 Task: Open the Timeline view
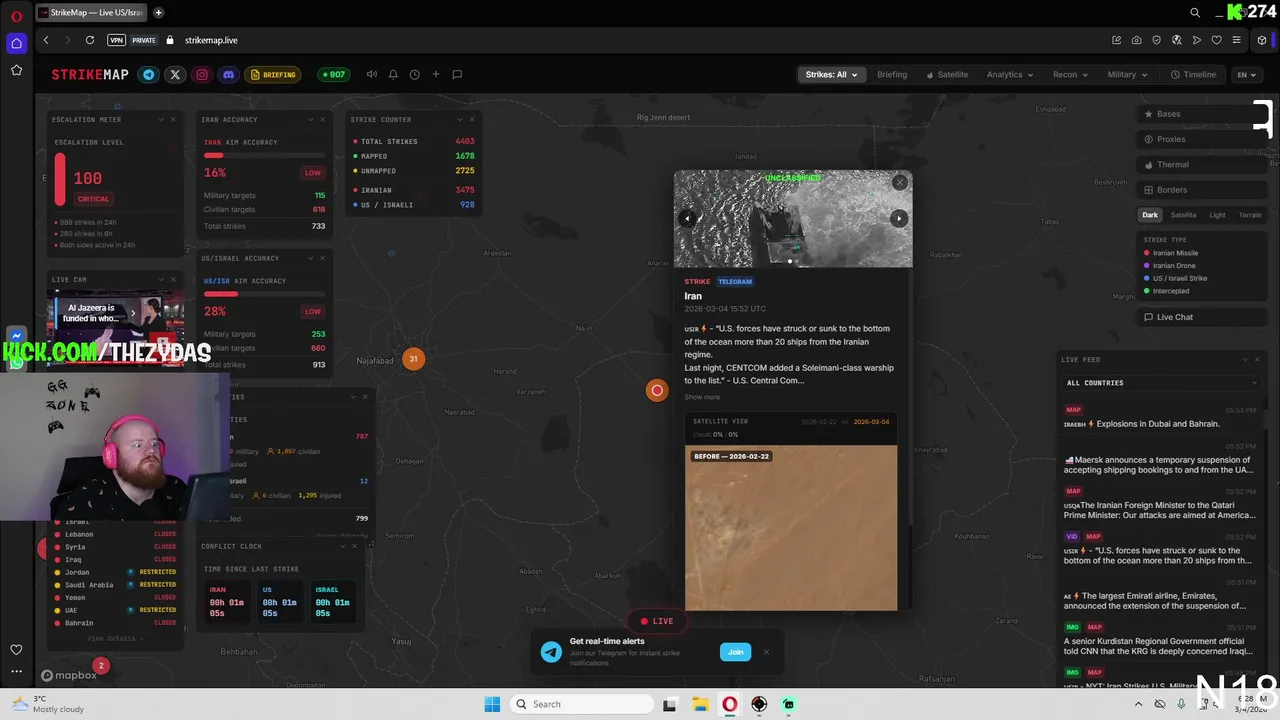click(x=1194, y=74)
